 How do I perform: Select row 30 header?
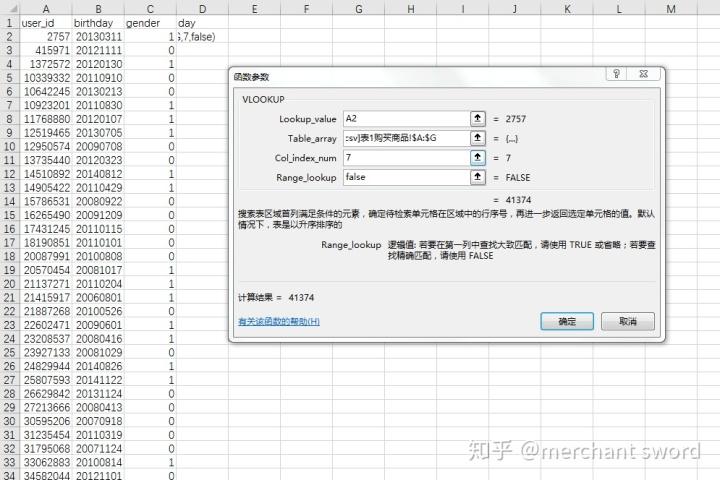click(x=10, y=421)
